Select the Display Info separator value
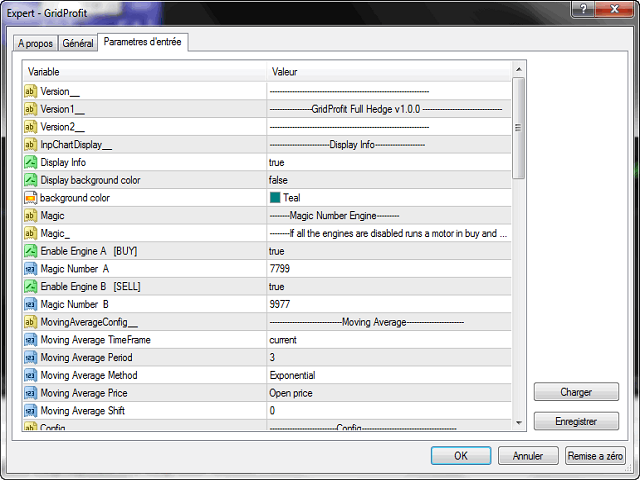Screen dimensions: 640x480 (347, 144)
